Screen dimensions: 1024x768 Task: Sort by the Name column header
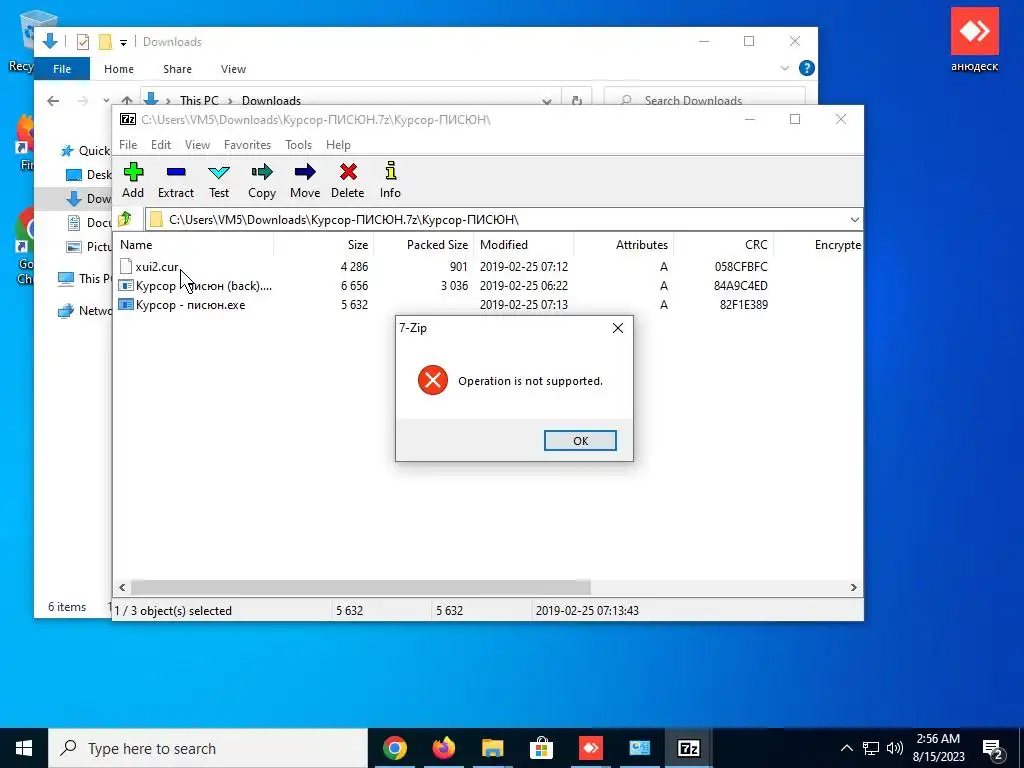tap(193, 245)
